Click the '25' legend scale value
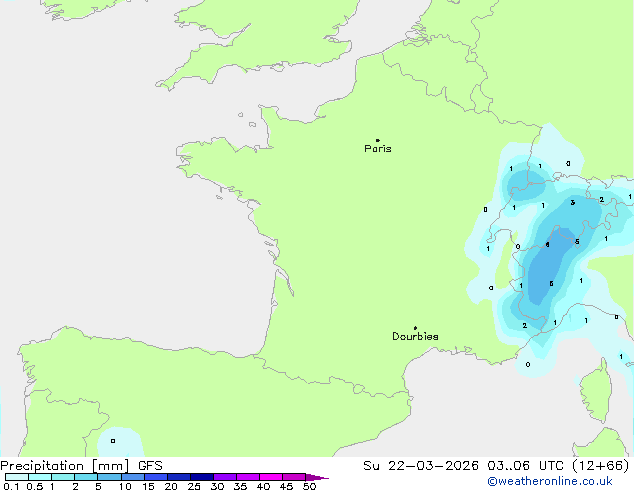Image resolution: width=634 pixels, height=490 pixels. click(194, 486)
